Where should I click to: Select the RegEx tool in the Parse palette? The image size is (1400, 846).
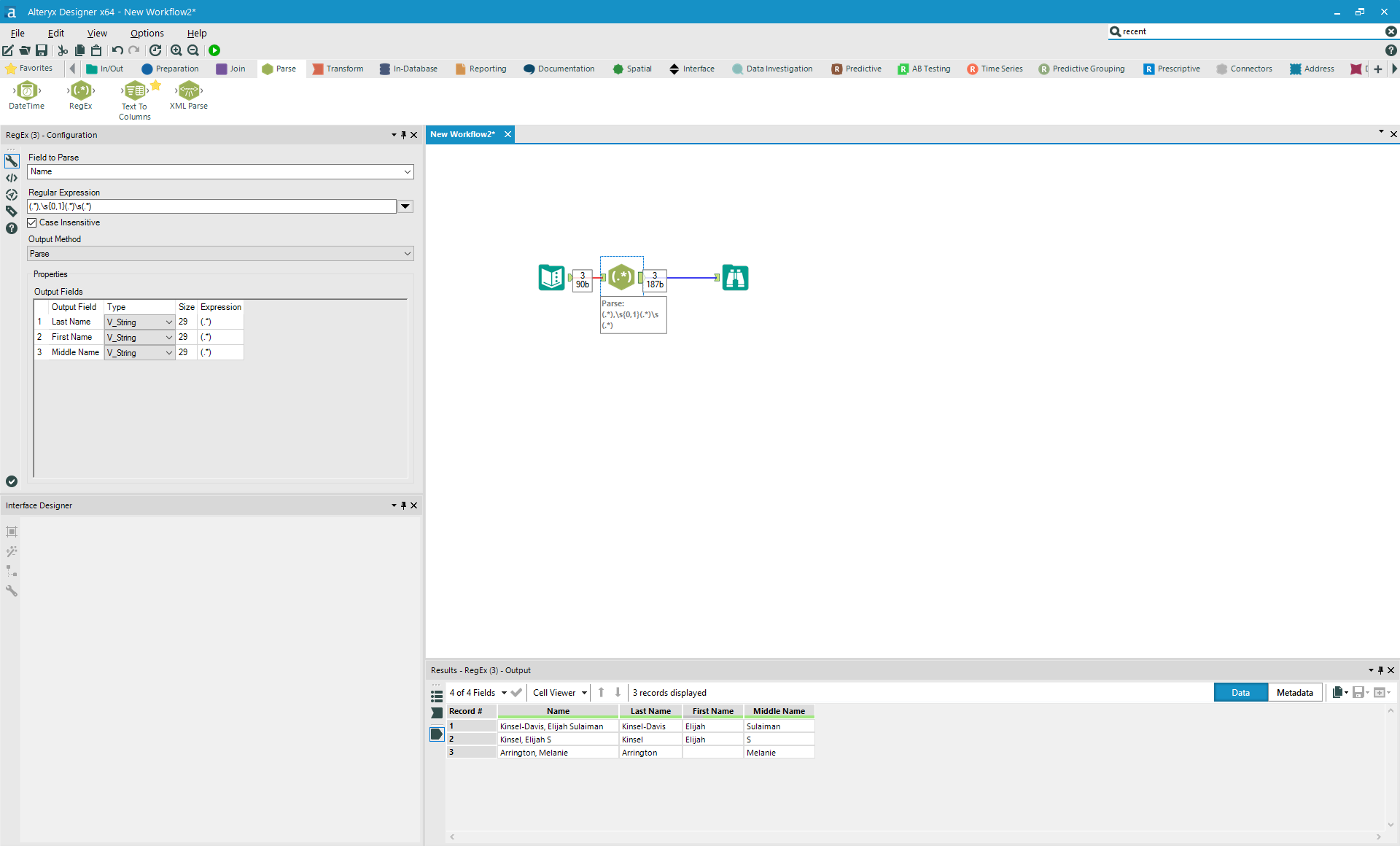coord(81,91)
